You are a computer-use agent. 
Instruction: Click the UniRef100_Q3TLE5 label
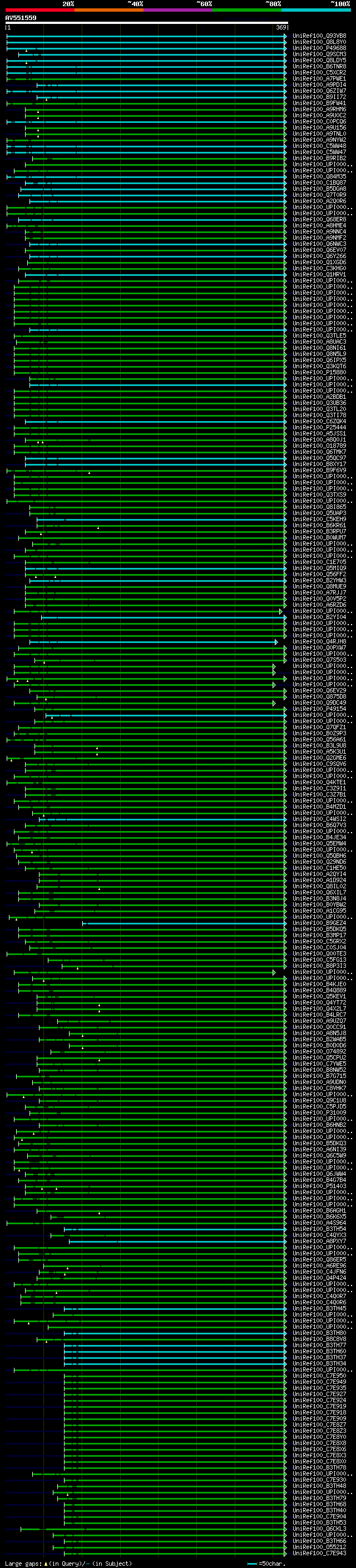[319, 335]
